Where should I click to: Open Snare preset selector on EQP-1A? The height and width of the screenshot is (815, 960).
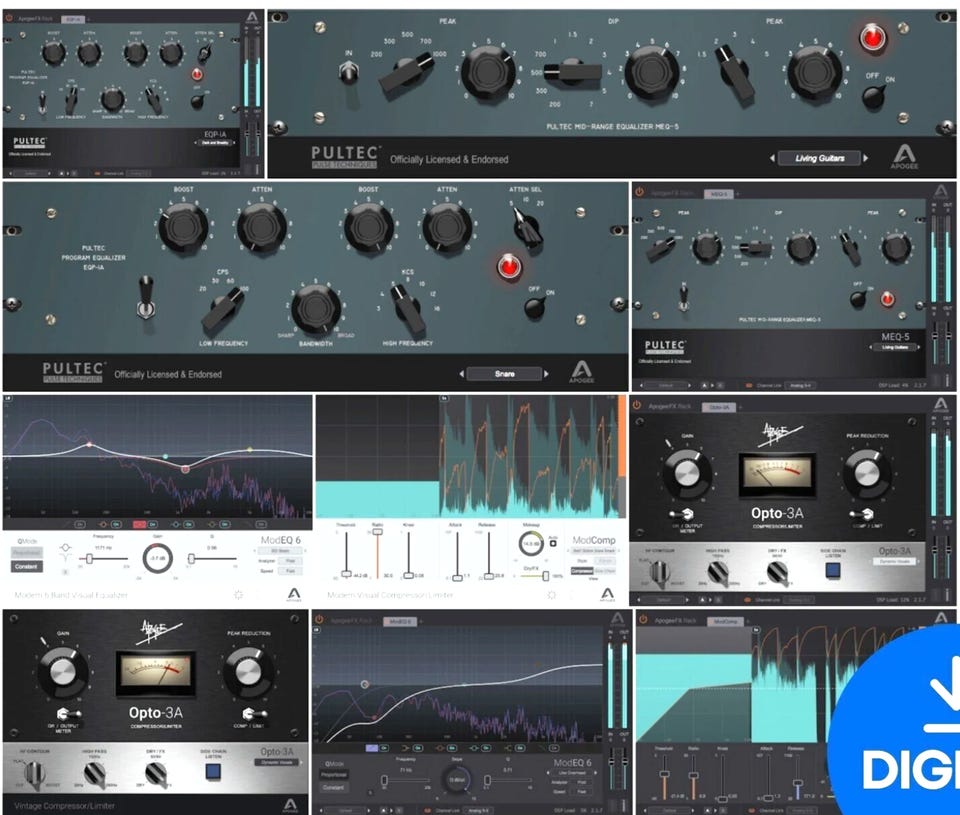coord(504,374)
